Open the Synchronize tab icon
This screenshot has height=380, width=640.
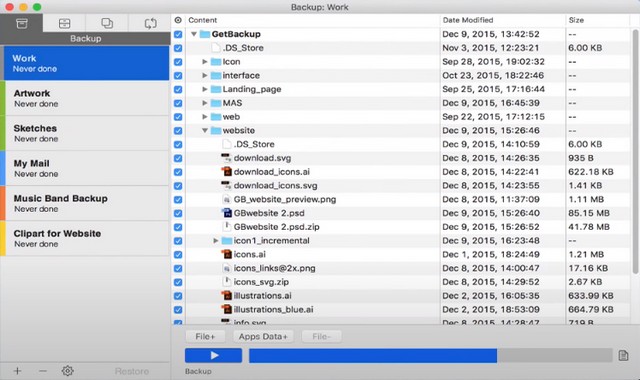(x=150, y=23)
